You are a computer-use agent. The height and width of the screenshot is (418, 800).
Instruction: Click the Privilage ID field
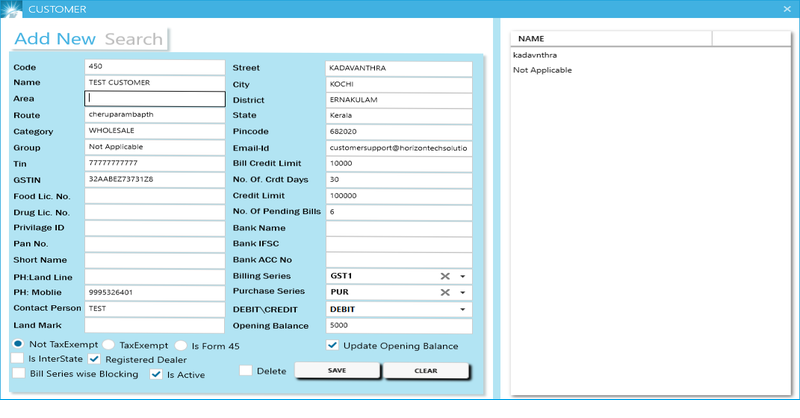[x=155, y=228]
